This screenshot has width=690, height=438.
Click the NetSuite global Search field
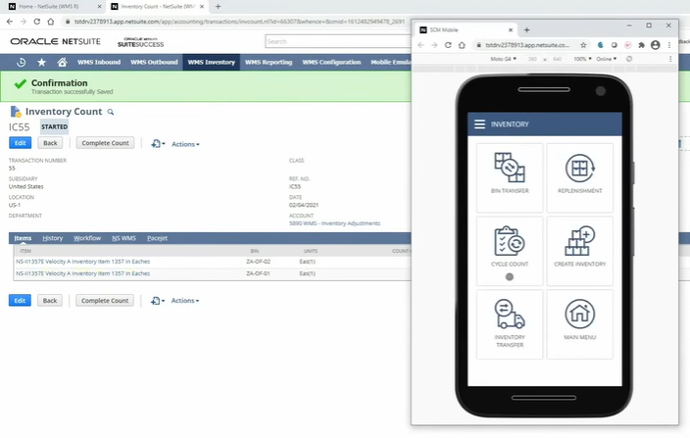click(338, 41)
